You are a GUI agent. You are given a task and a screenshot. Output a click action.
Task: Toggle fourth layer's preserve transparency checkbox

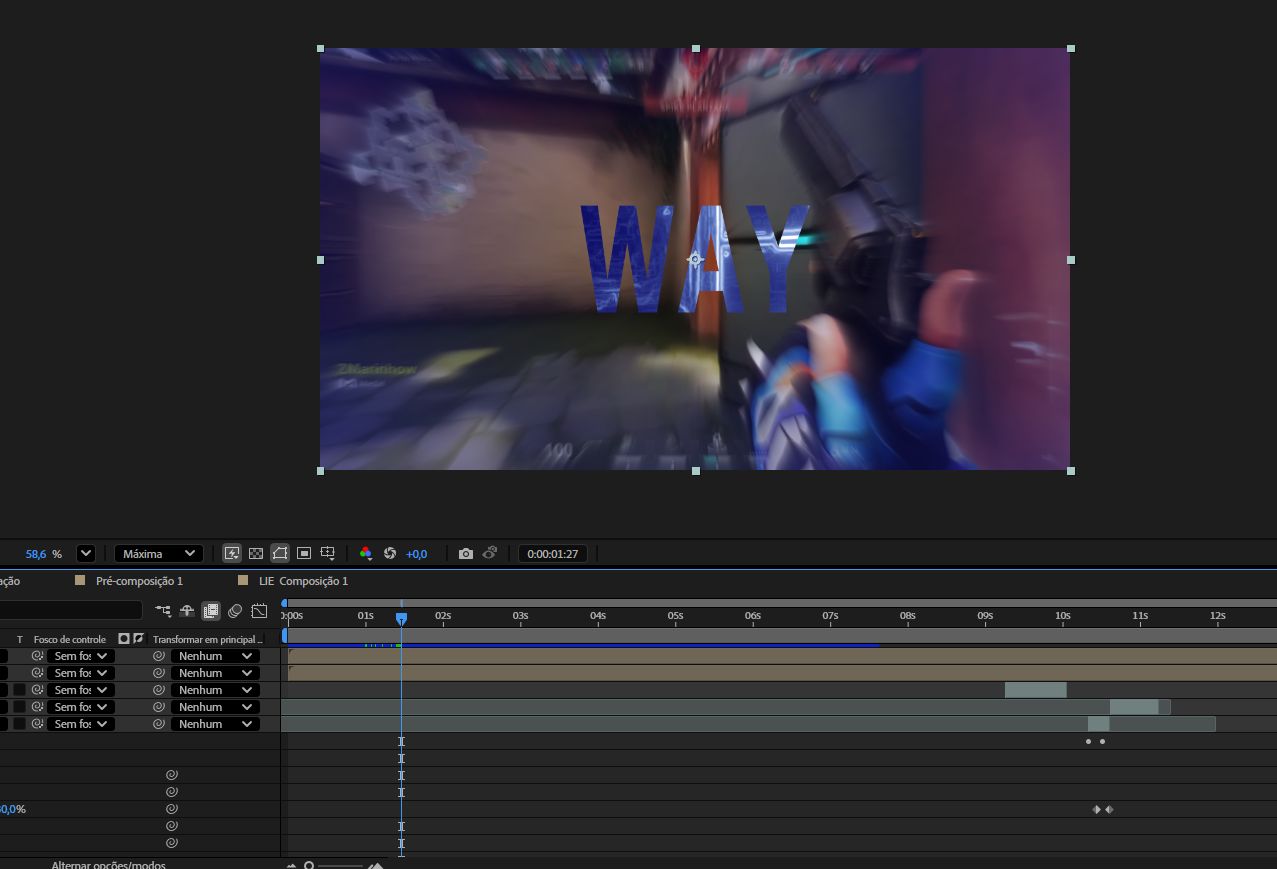coord(19,707)
